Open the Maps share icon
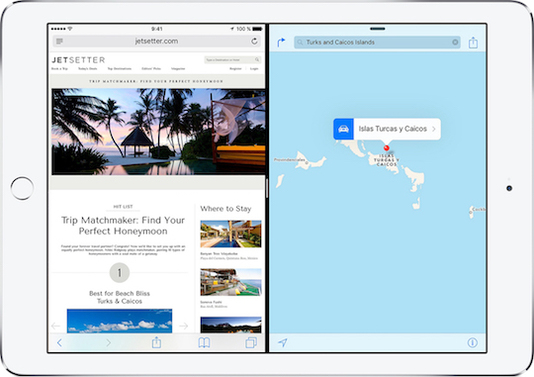Image resolution: width=534 pixels, height=377 pixels. (473, 42)
